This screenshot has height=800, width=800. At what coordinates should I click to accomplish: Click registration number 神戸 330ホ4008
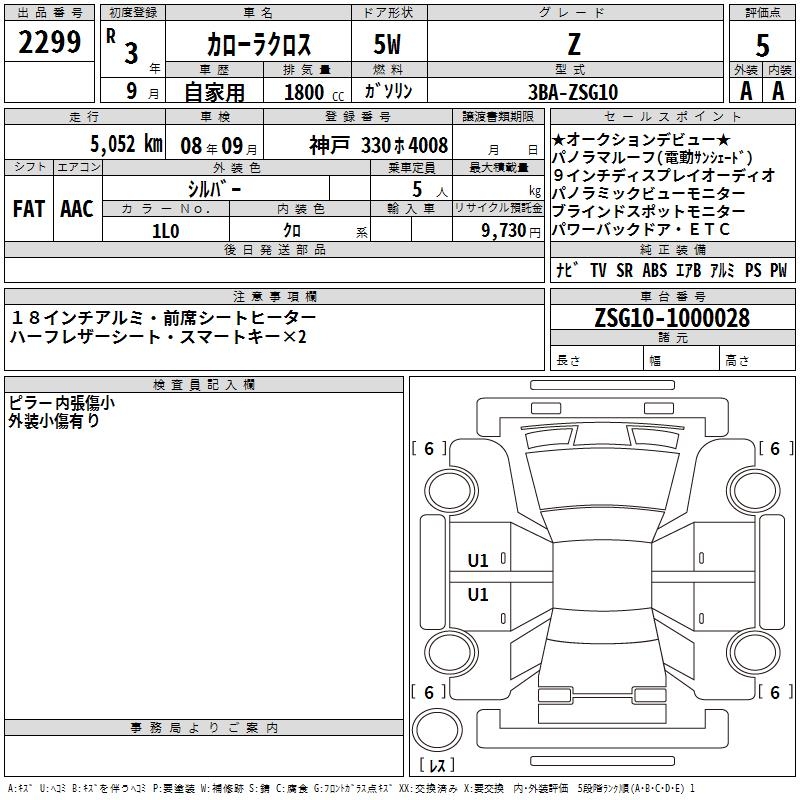click(x=379, y=145)
